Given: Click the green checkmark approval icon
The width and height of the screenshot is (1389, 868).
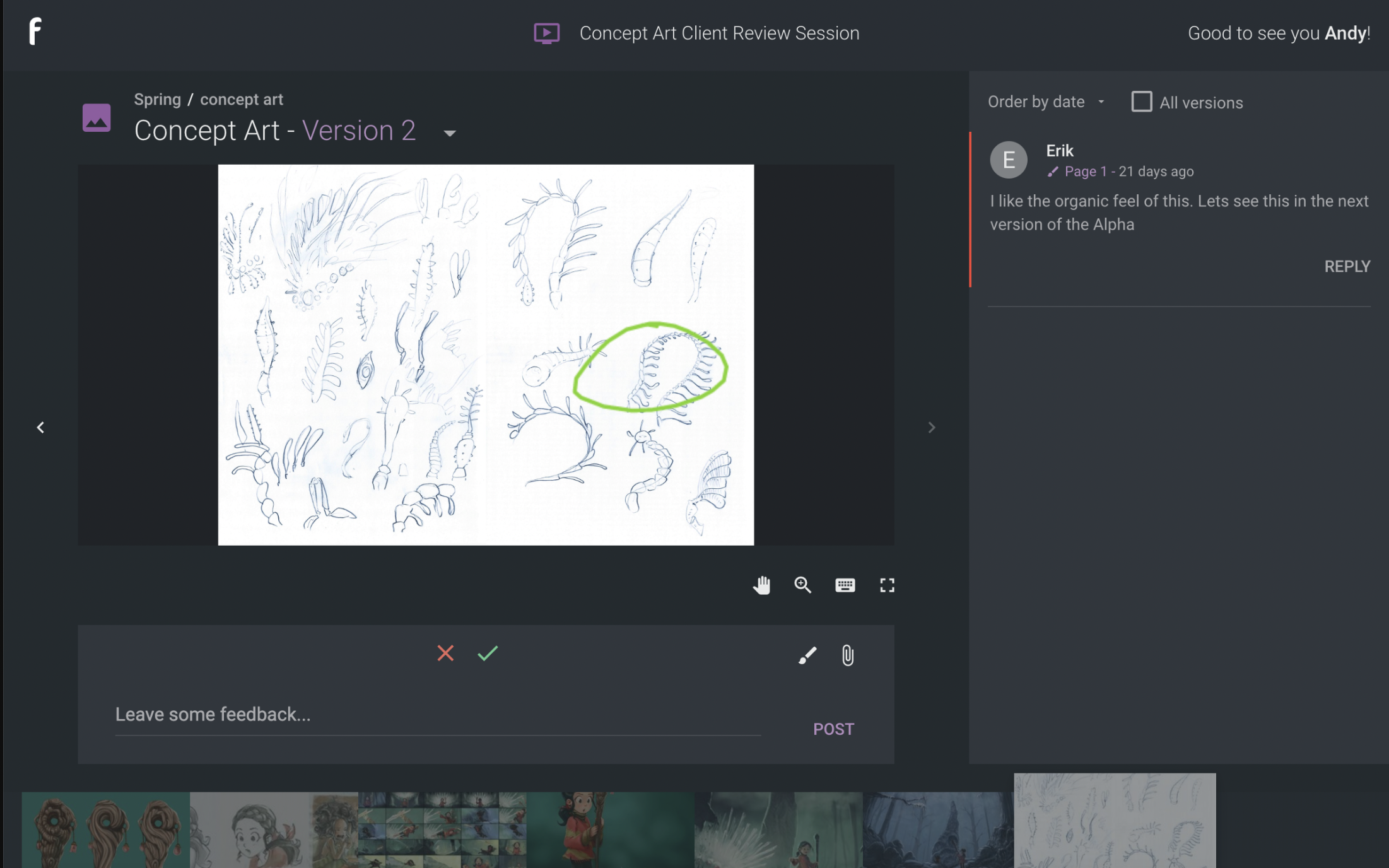Looking at the screenshot, I should coord(486,654).
